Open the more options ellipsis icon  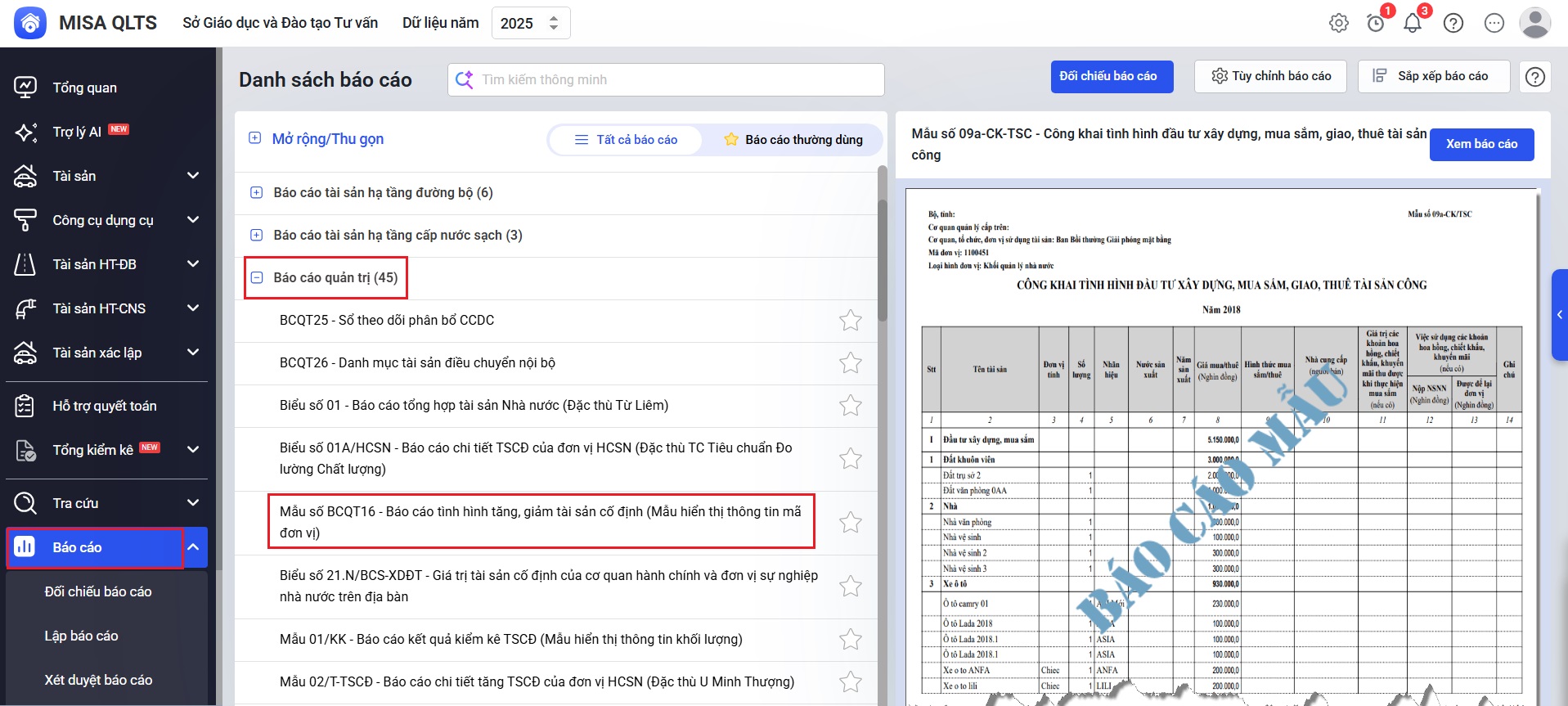tap(1494, 23)
